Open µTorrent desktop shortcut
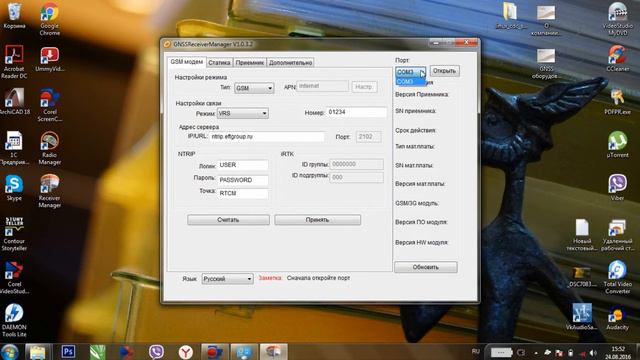This screenshot has height=360, width=640. point(617,144)
